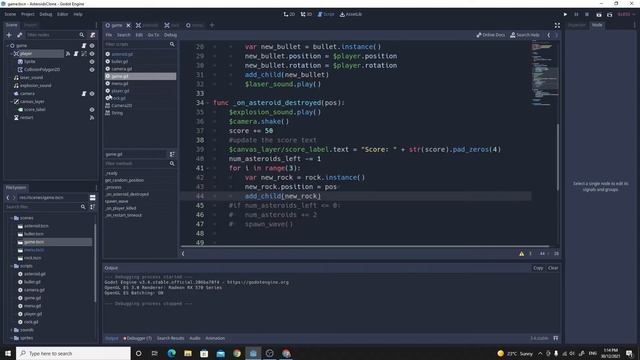The image size is (640, 360).
Task: Click the FileSystem vertical scrollbar
Action: coord(95,263)
